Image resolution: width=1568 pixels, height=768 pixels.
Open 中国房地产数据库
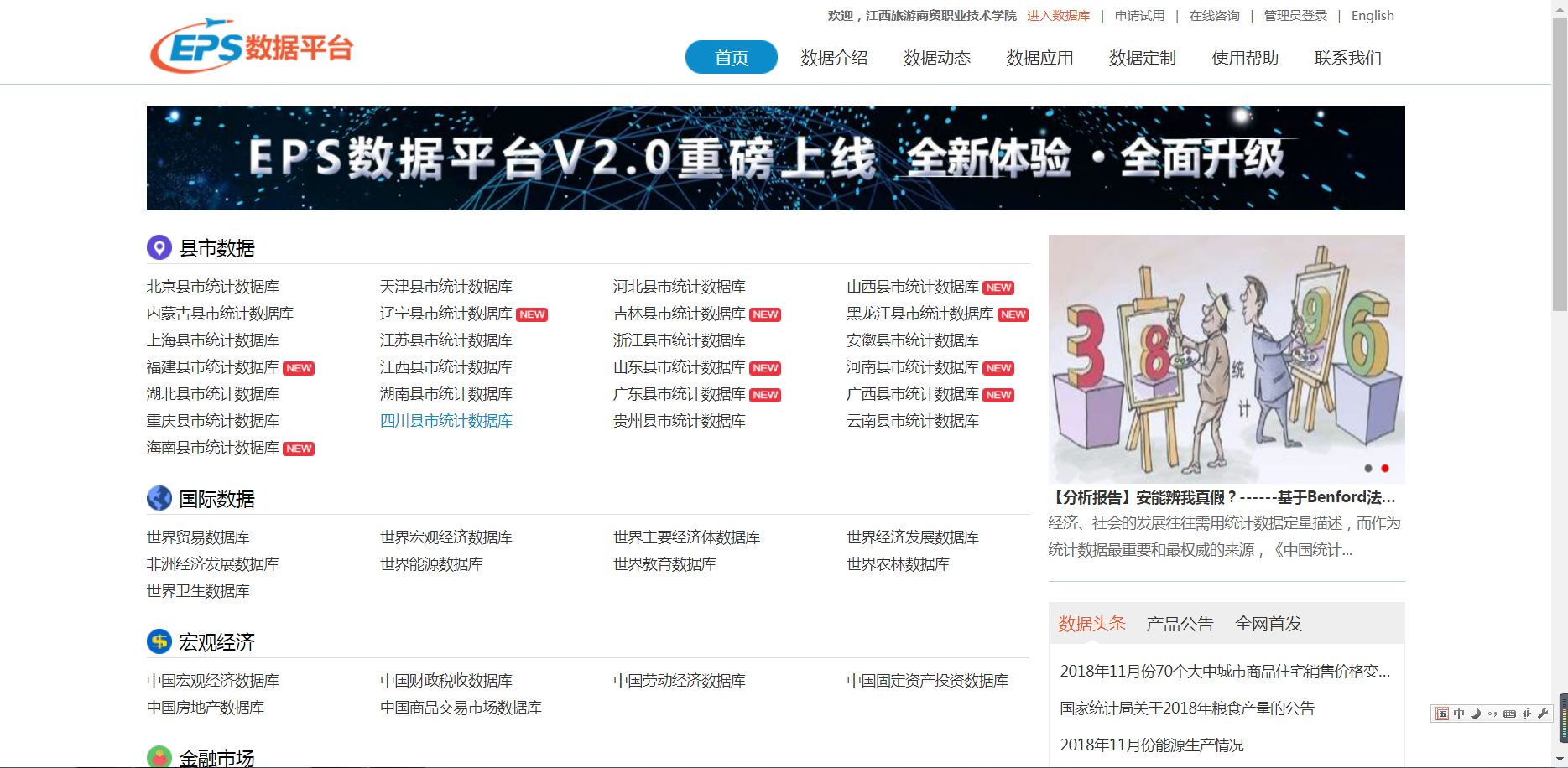[x=206, y=708]
